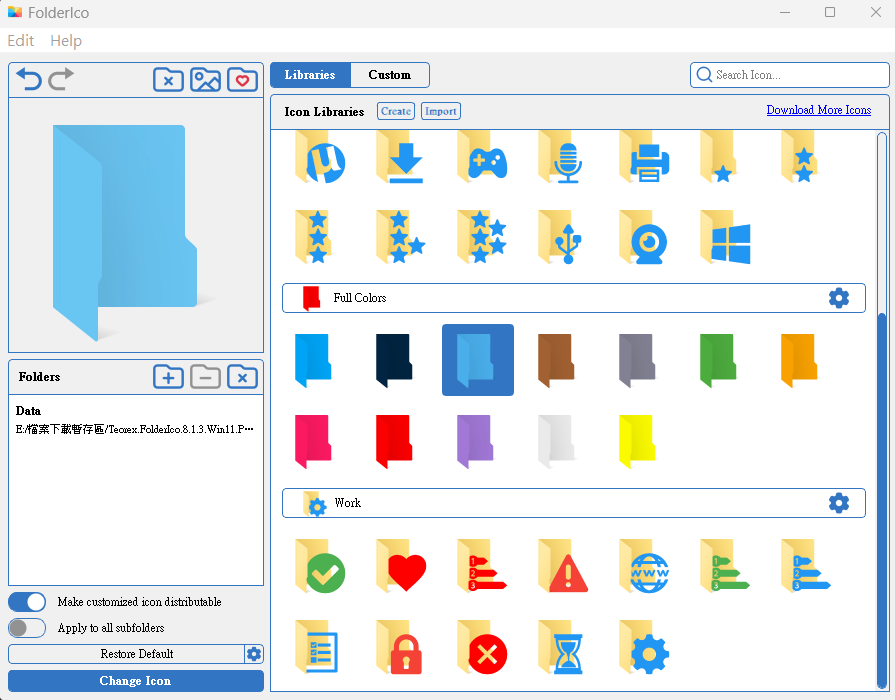Click the add folder plus icon
Viewport: 895px width, 700px height.
[168, 377]
